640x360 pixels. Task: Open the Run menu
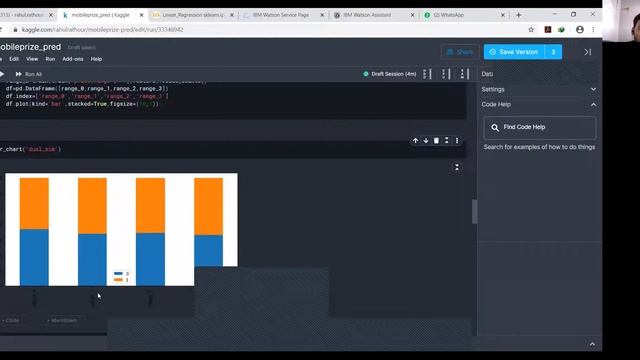coord(50,59)
